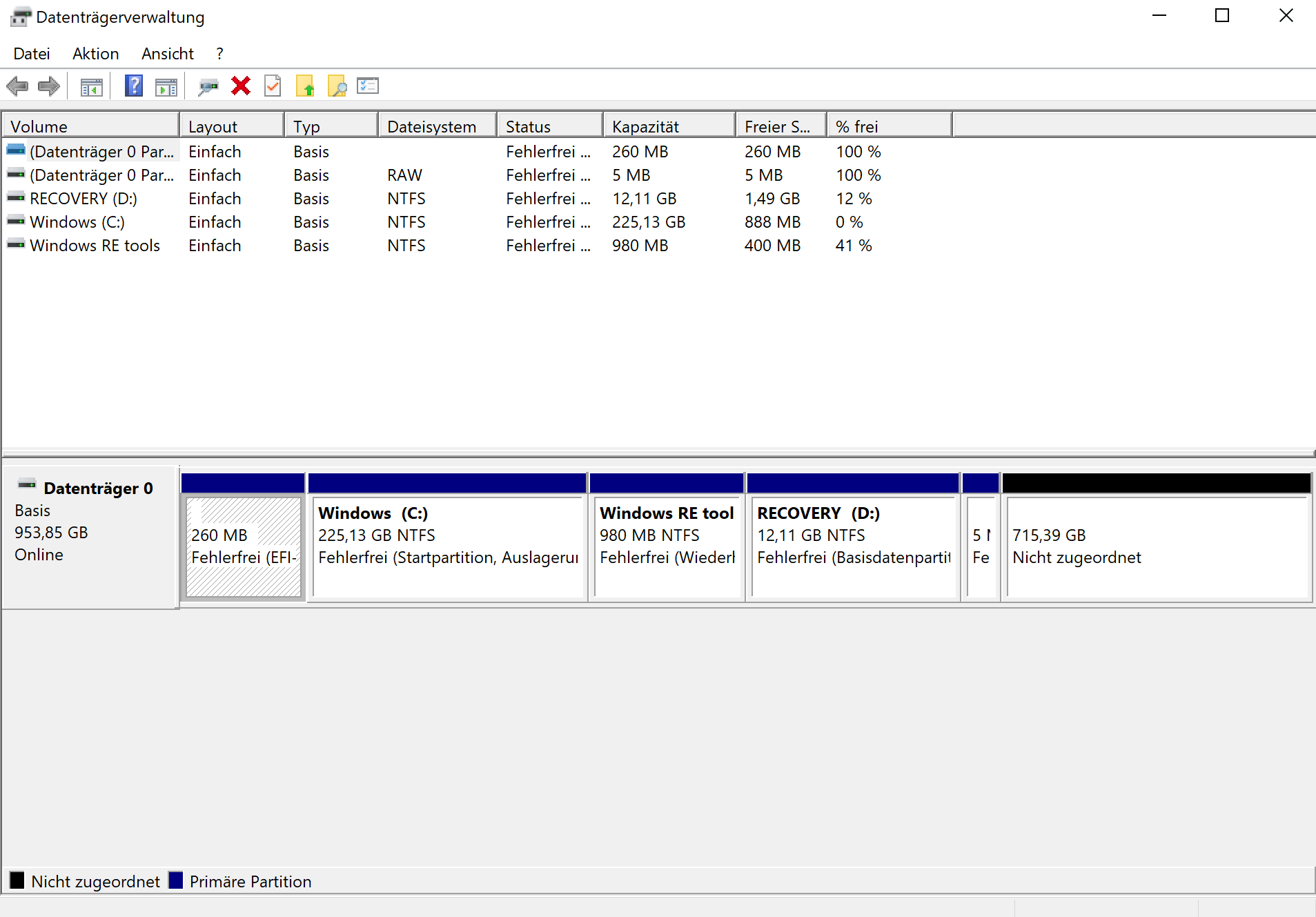Click the folder with green arrow icon

(305, 86)
